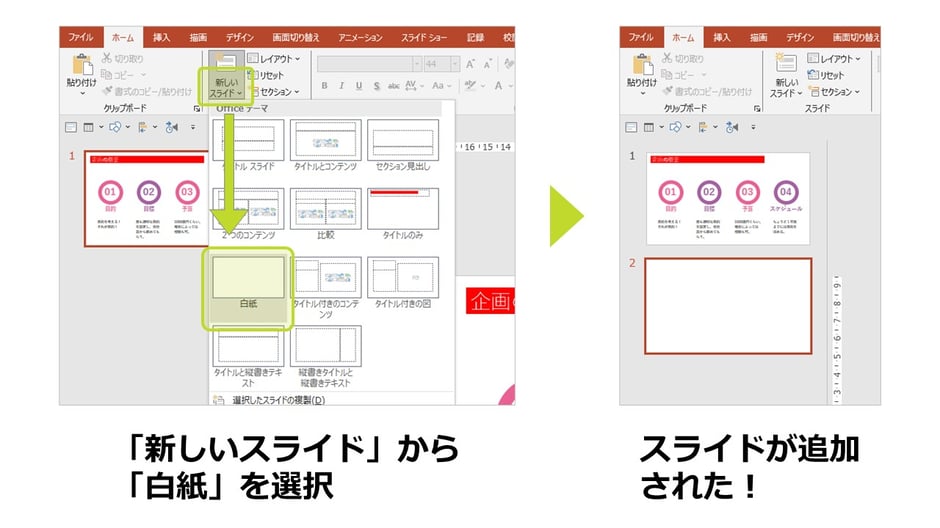Click Italic in left screenshot ribbon
Image resolution: width=940 pixels, height=528 pixels.
341,86
